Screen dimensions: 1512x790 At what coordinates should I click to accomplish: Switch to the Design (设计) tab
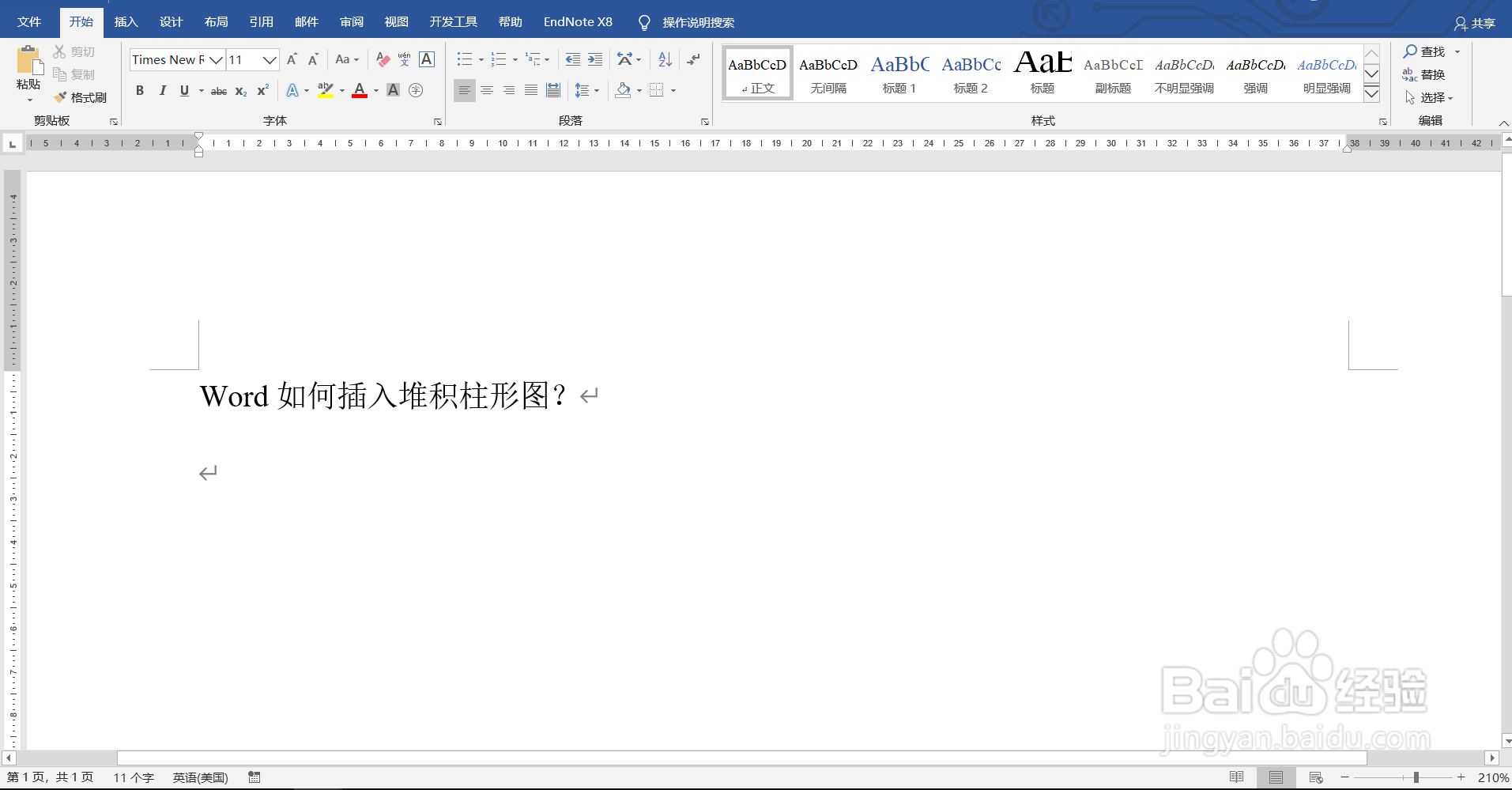(171, 22)
